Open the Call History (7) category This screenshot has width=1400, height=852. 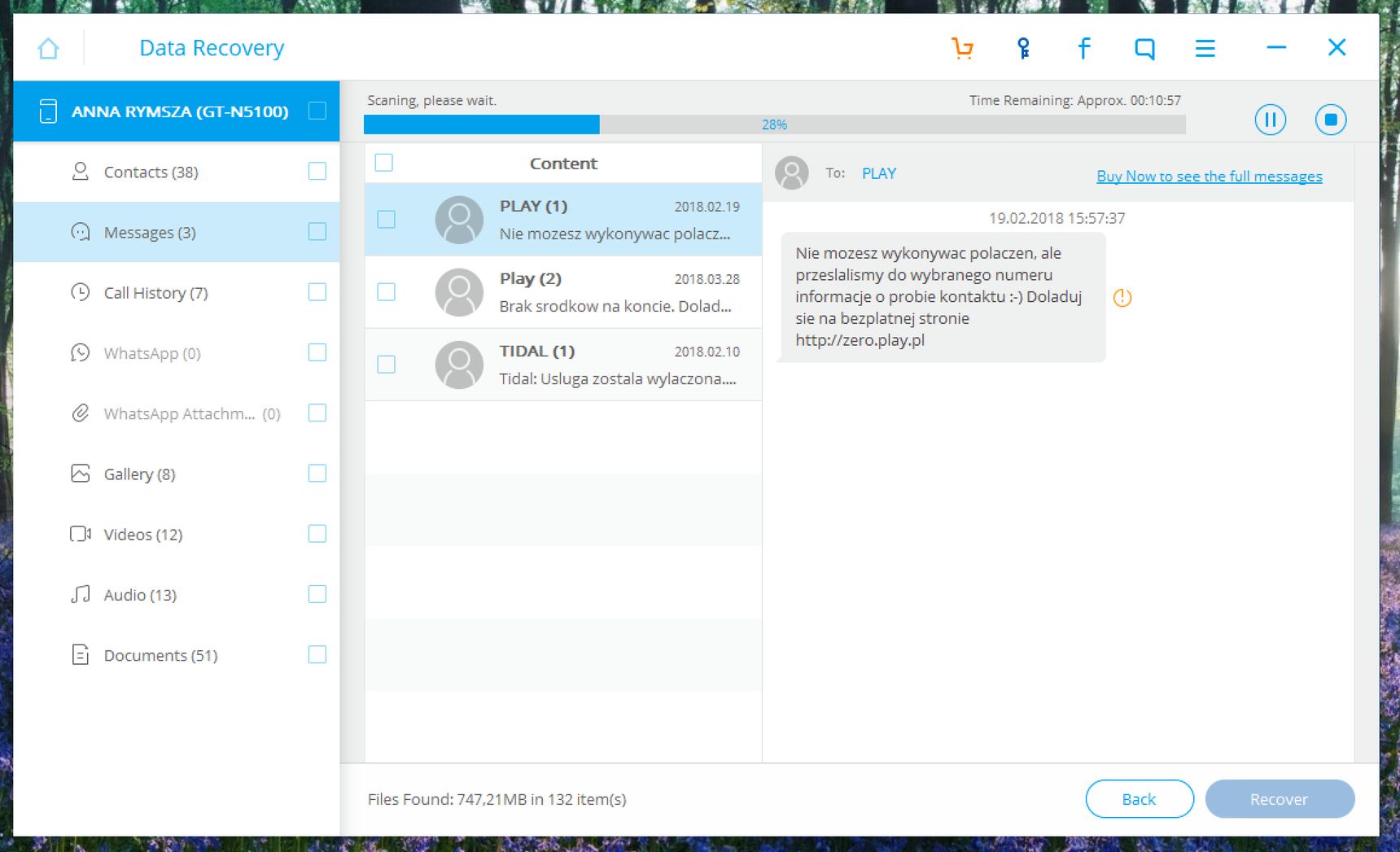[177, 292]
